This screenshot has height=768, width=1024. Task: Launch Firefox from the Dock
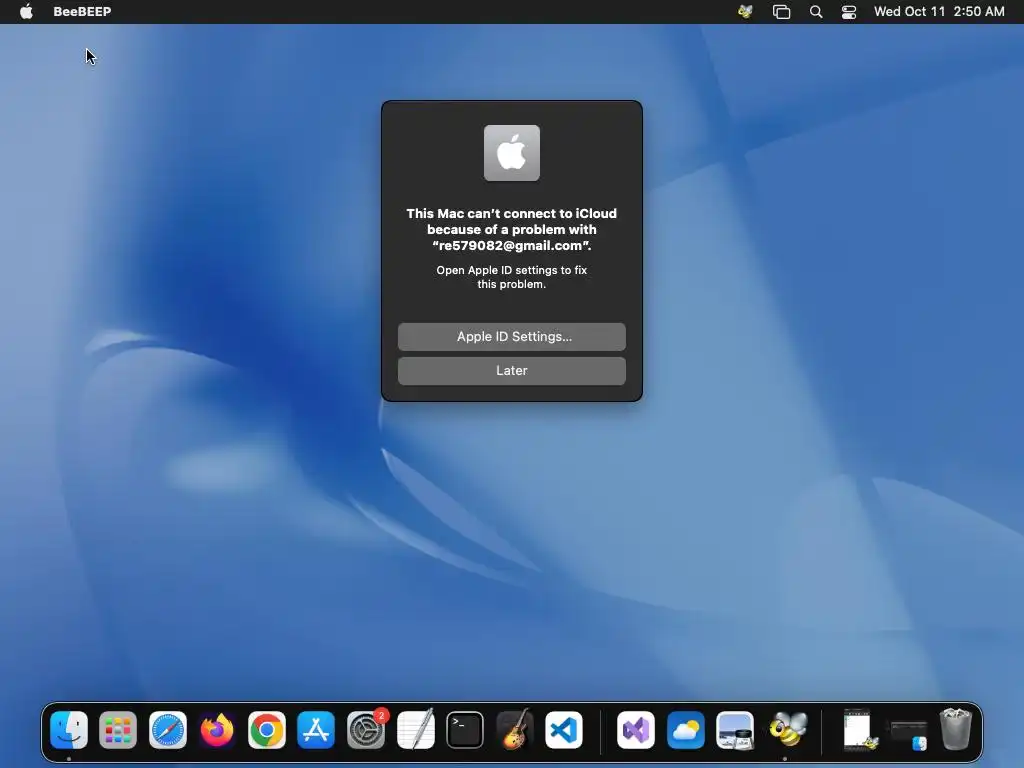pos(217,729)
